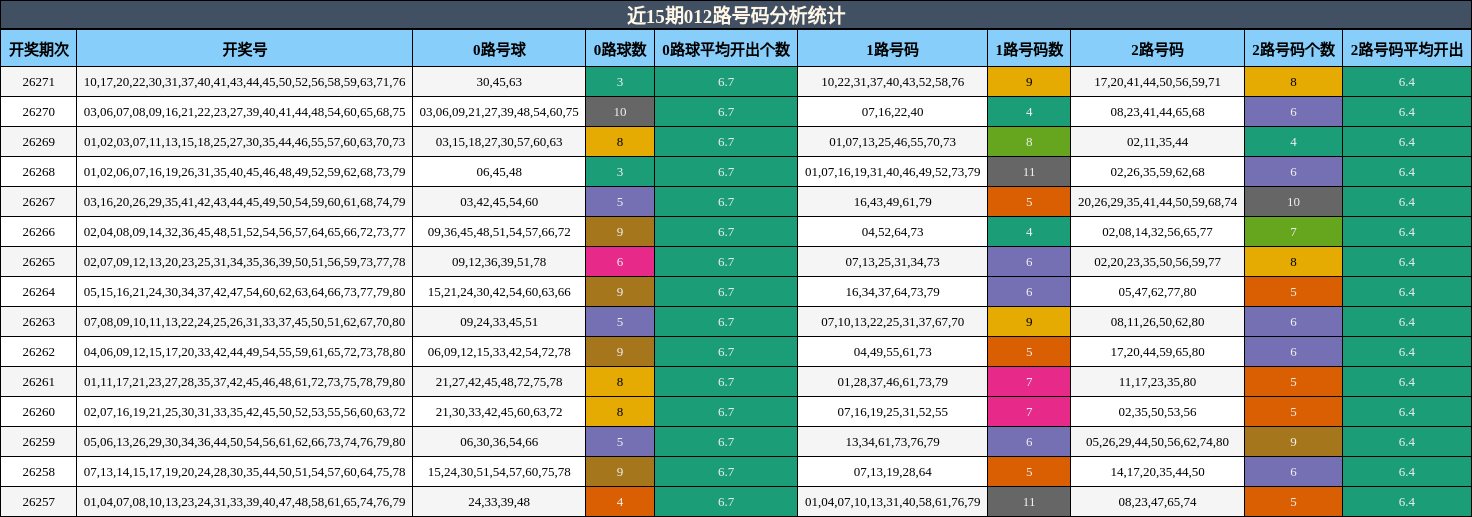Click 2路号码 cell 02,26,35,59,62,68
The width and height of the screenshot is (1472, 517).
(x=1158, y=172)
